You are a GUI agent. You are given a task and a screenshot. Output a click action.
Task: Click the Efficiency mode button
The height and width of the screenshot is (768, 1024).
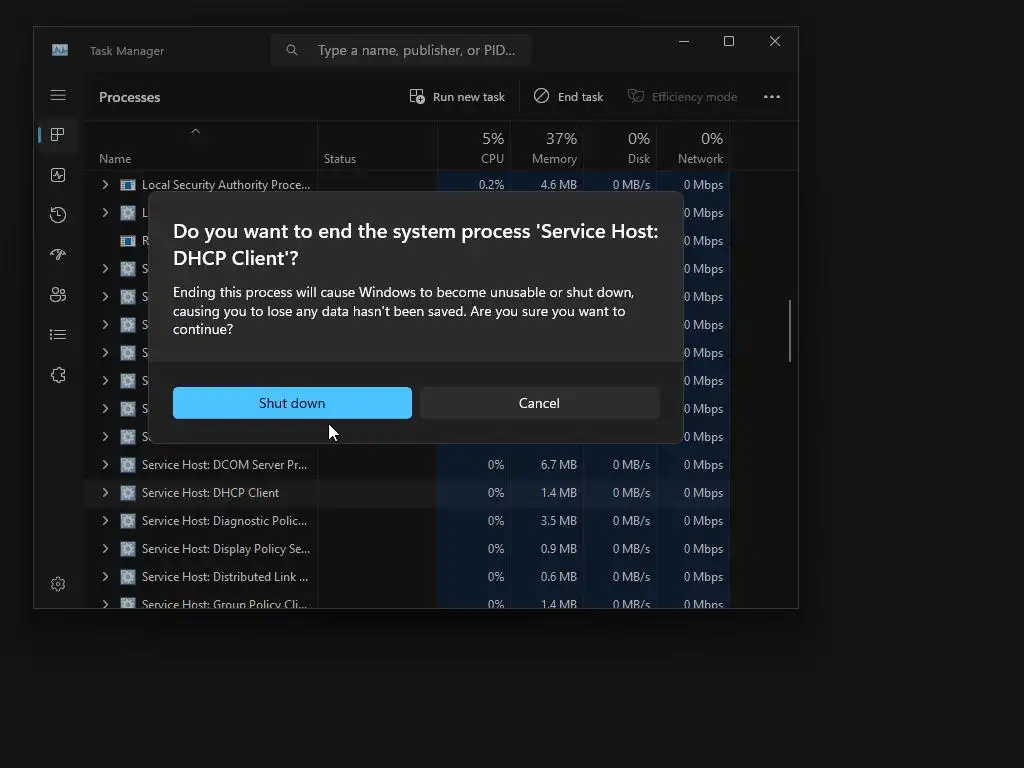[x=682, y=97]
